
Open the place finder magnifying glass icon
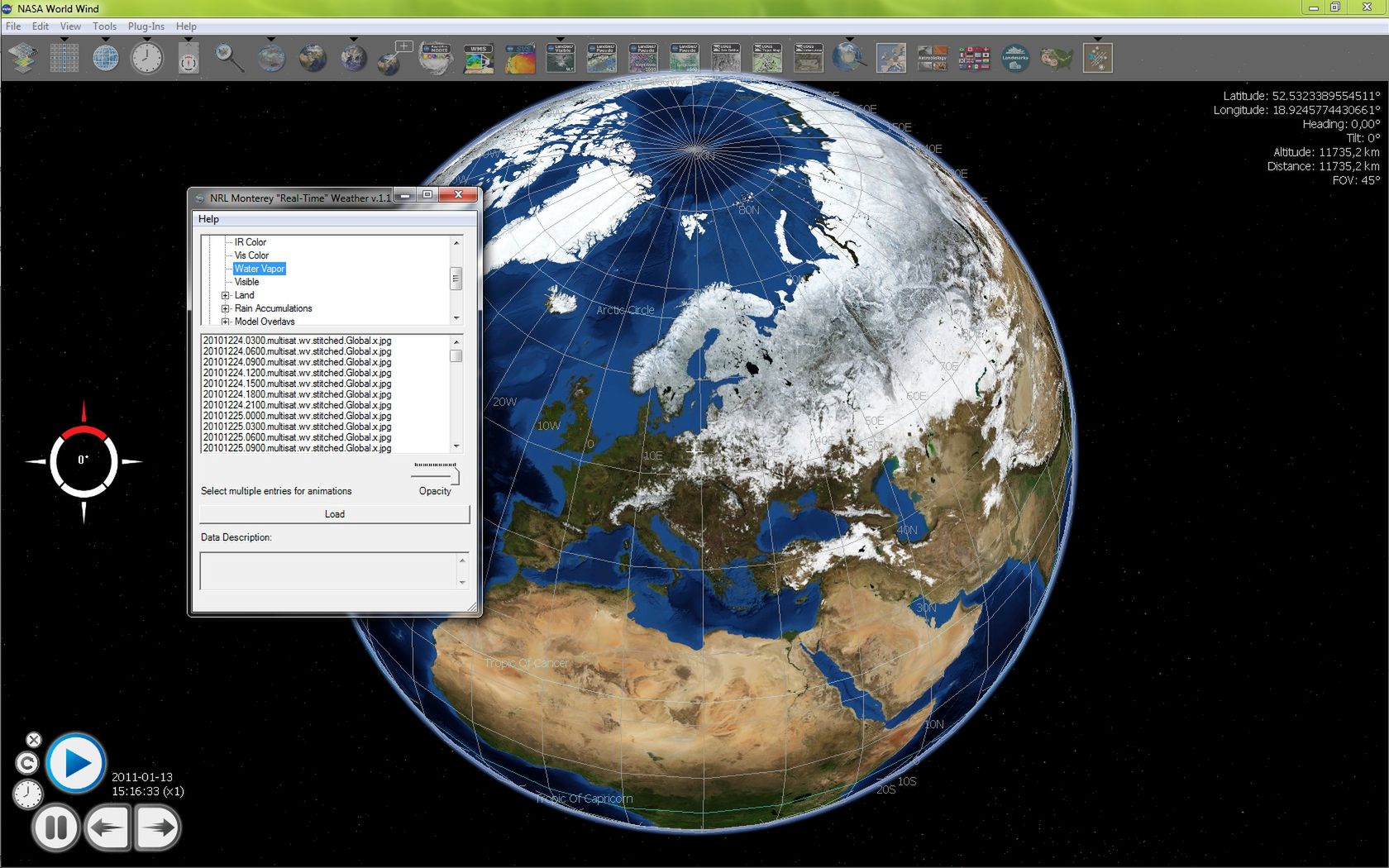[x=230, y=58]
